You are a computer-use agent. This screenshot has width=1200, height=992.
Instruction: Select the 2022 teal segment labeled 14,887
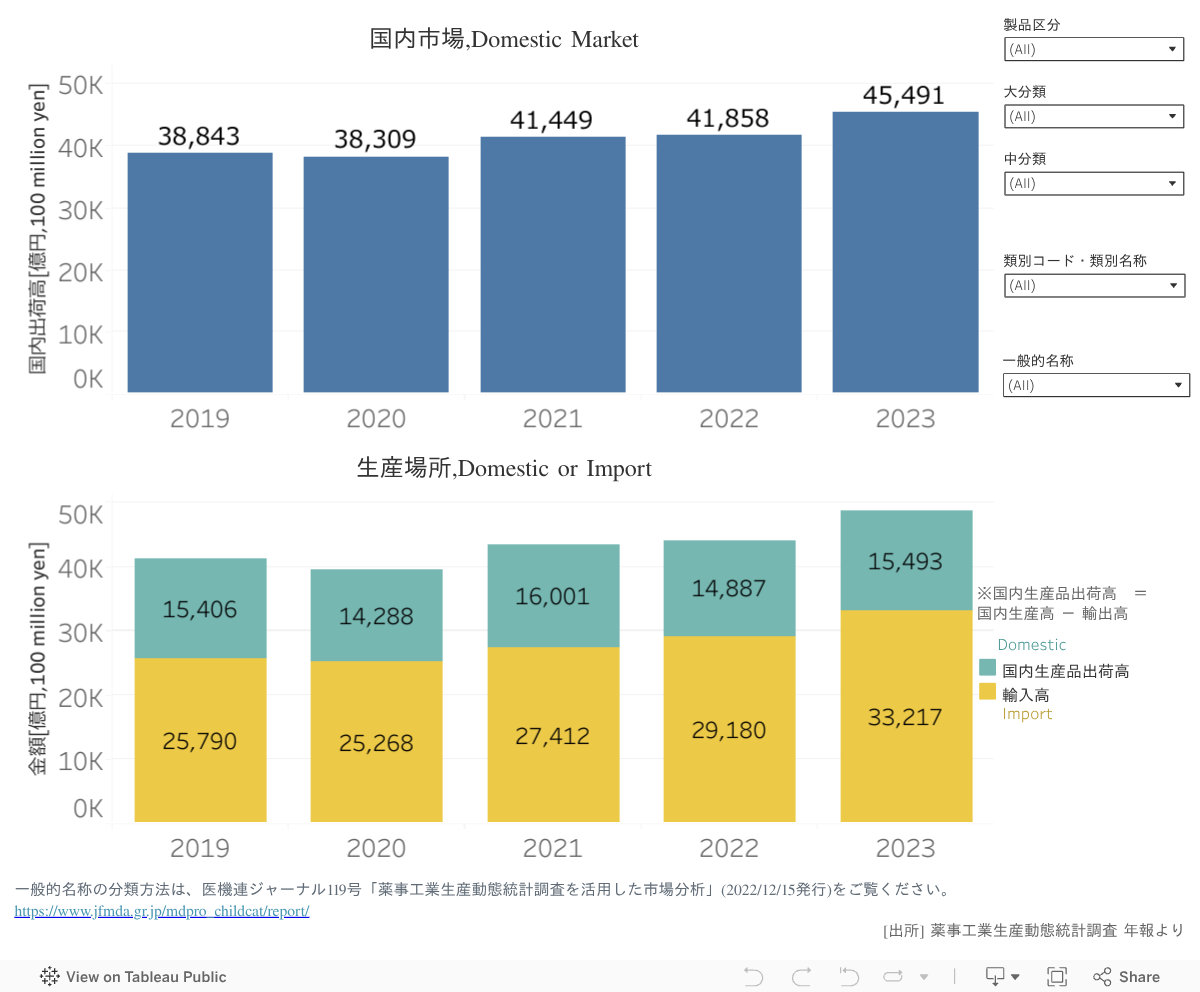click(729, 588)
